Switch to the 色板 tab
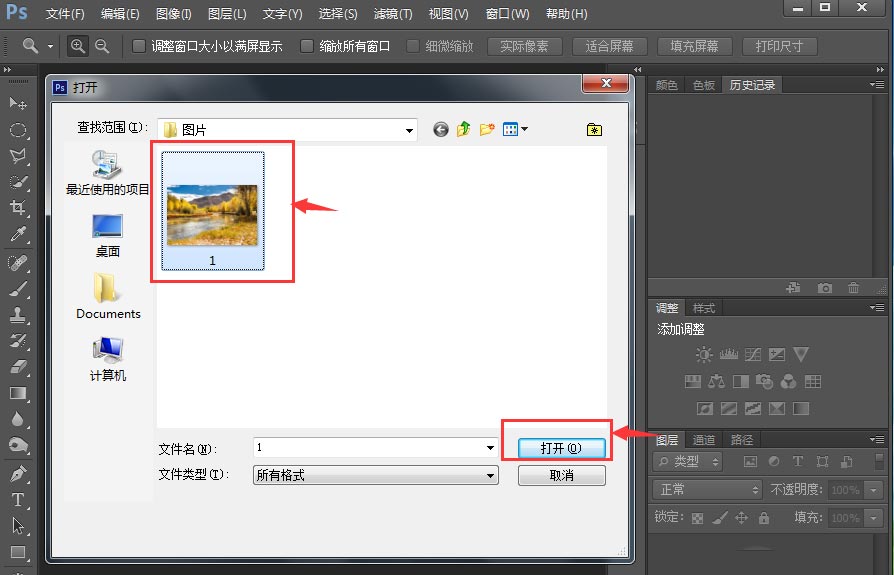 click(x=704, y=85)
